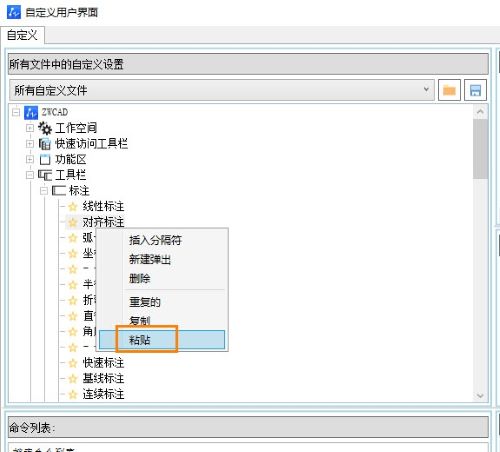
Task: Click the gear icon beside 工作空间
Action: click(45, 128)
